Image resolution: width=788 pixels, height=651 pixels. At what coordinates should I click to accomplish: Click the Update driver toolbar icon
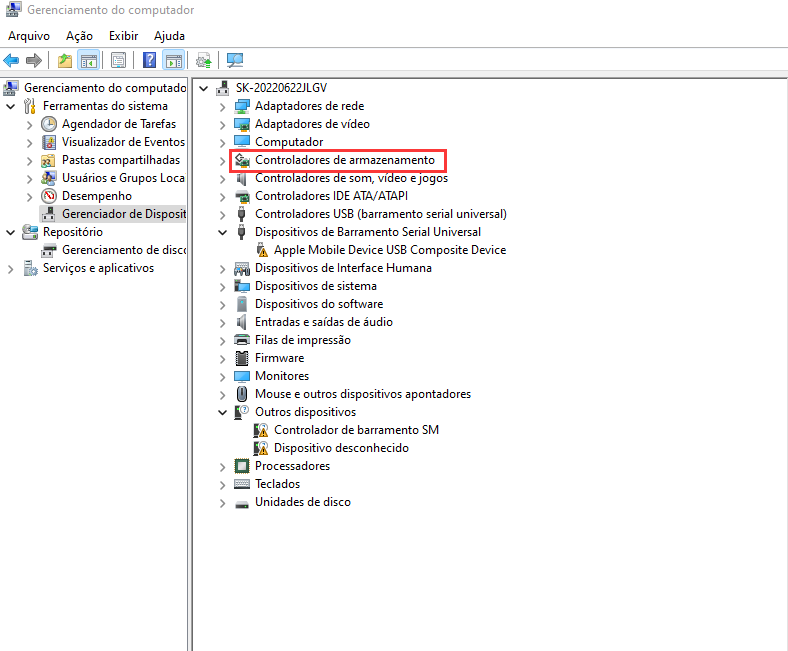(x=204, y=61)
